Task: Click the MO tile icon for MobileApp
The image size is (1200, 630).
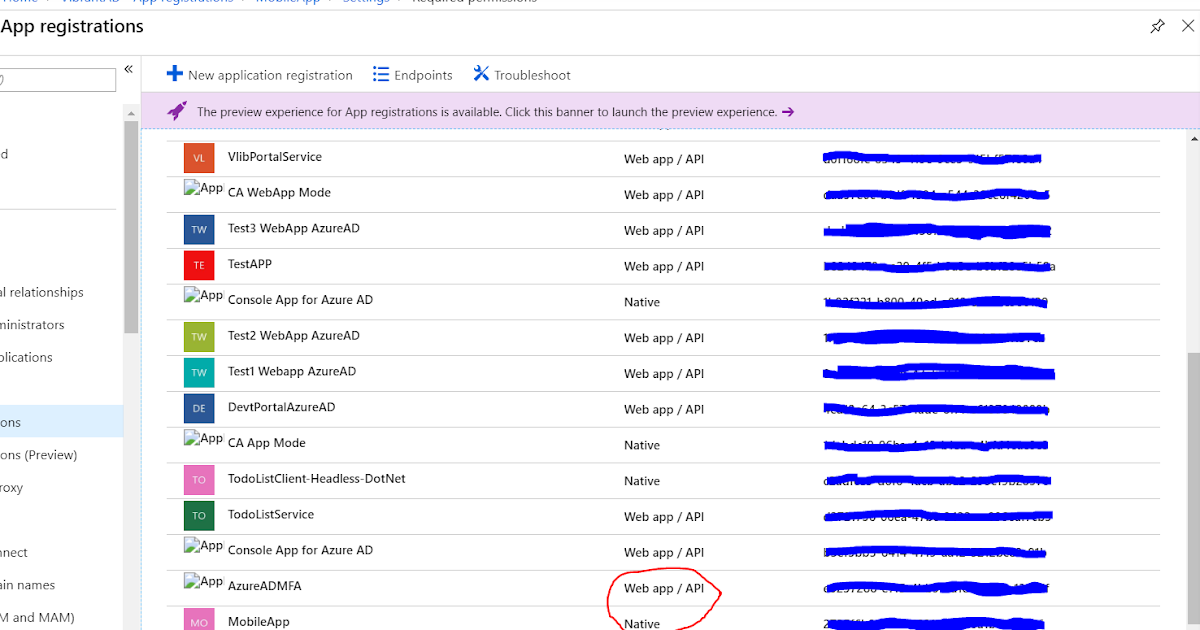Action: [x=199, y=621]
